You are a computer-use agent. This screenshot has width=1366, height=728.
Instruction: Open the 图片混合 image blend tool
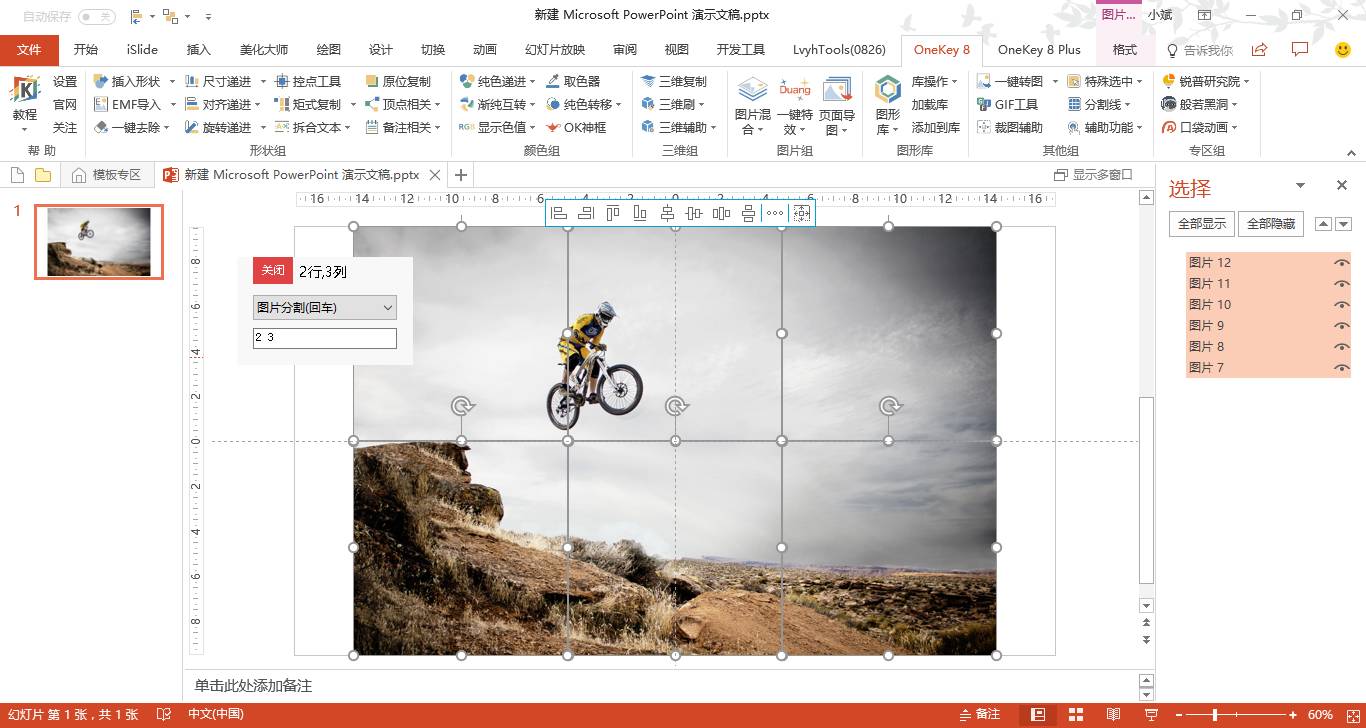pyautogui.click(x=752, y=105)
